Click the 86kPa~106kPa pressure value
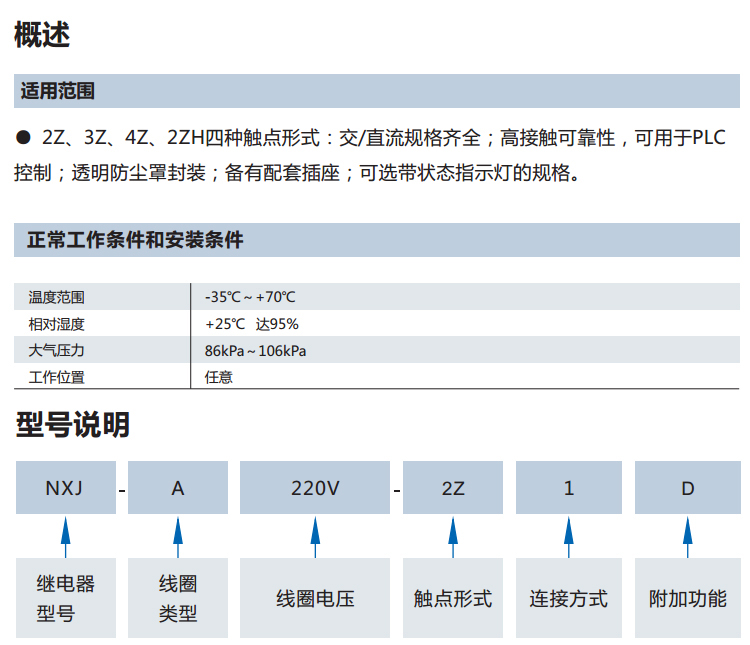This screenshot has height=645, width=750. 255,351
